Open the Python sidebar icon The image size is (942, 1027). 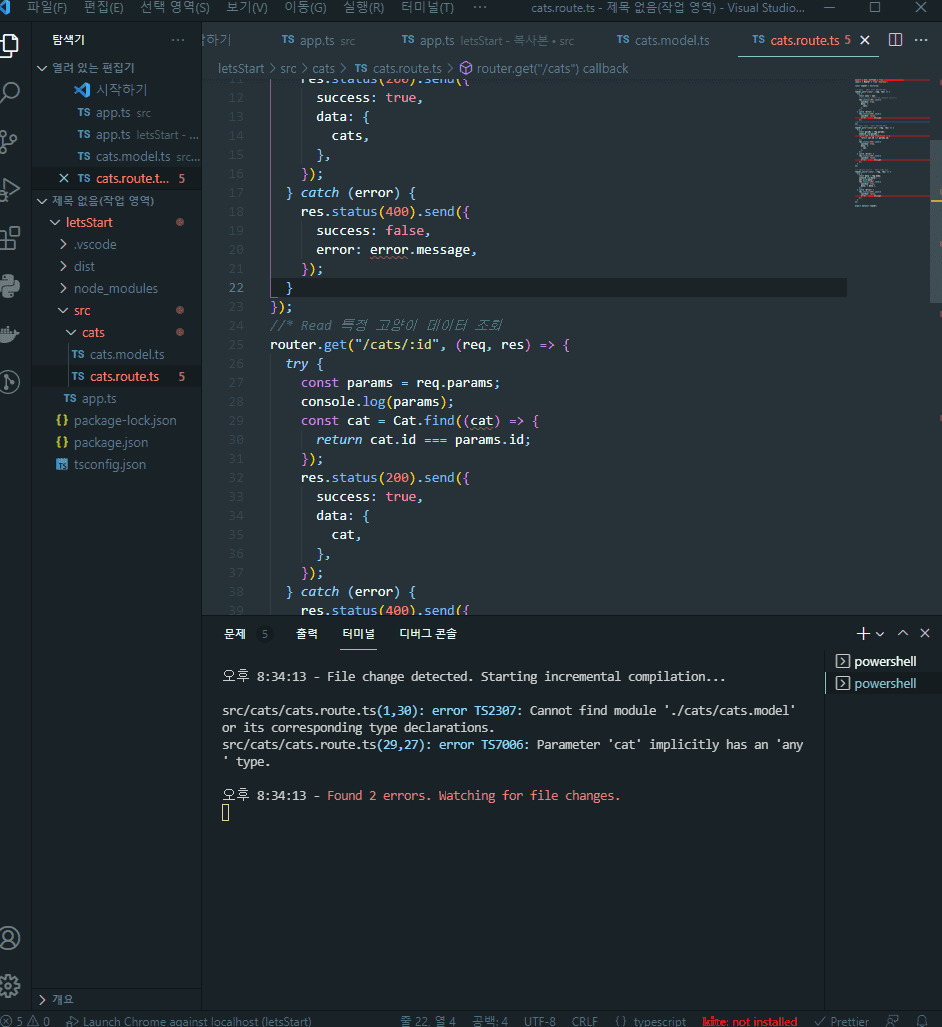pyautogui.click(x=11, y=285)
